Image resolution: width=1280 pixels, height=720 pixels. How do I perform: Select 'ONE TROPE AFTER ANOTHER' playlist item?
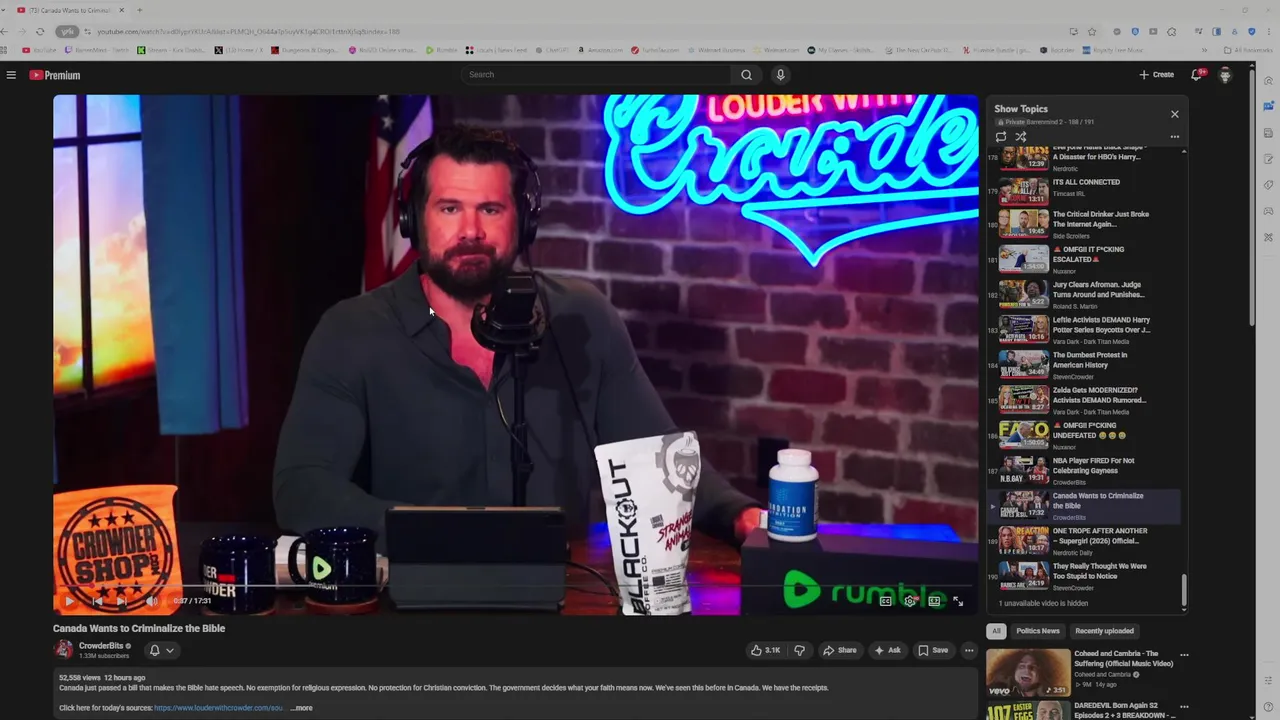1085,541
